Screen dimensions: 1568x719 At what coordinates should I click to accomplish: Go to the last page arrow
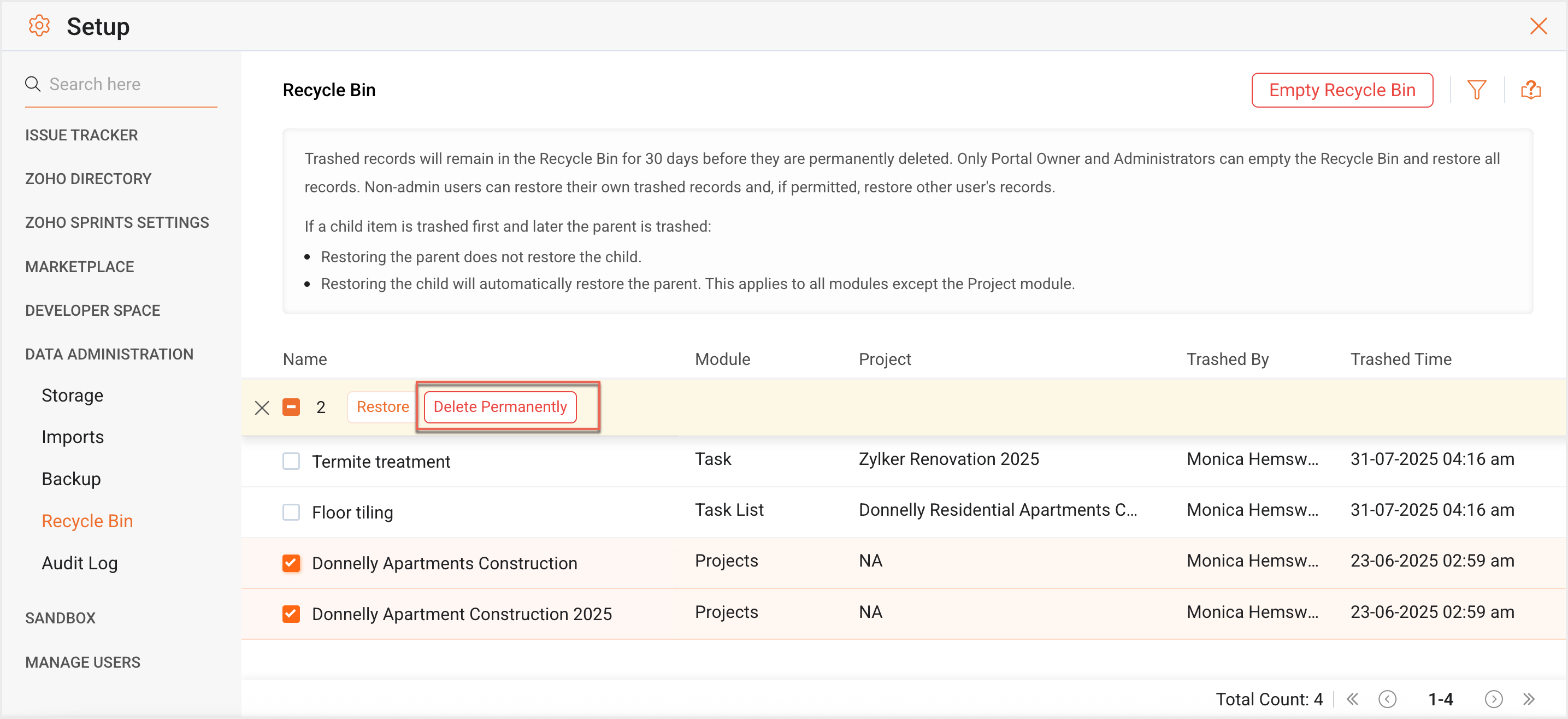pos(1529,699)
